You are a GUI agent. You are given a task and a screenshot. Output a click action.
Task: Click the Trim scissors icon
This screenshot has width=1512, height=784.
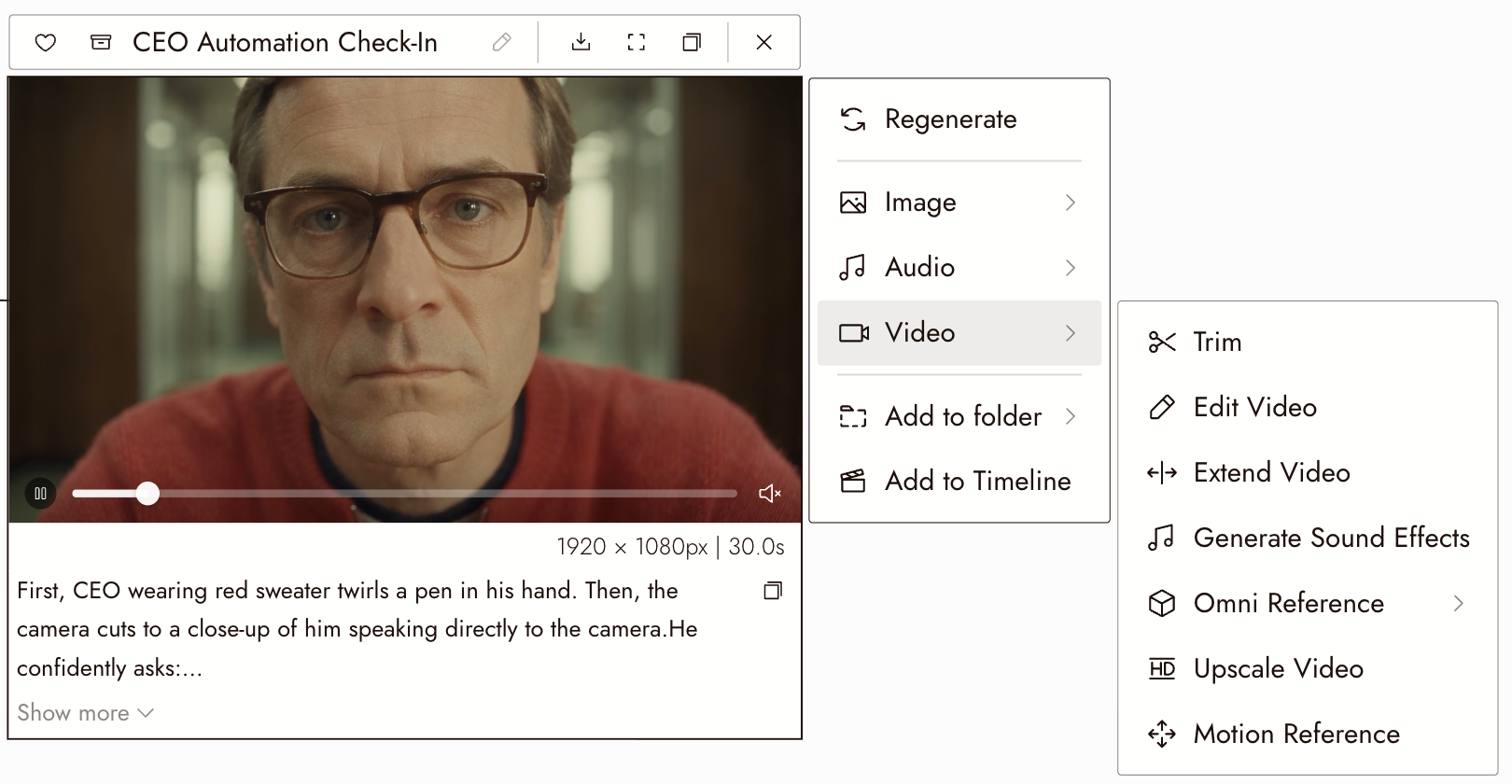[x=1162, y=343]
